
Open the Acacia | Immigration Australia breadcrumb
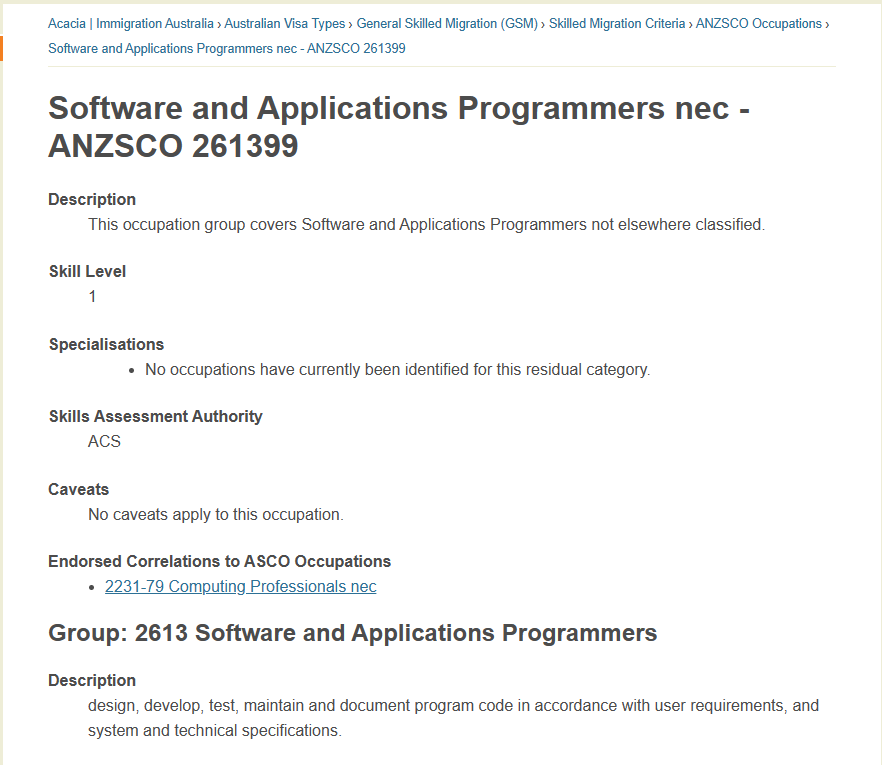tap(130, 24)
